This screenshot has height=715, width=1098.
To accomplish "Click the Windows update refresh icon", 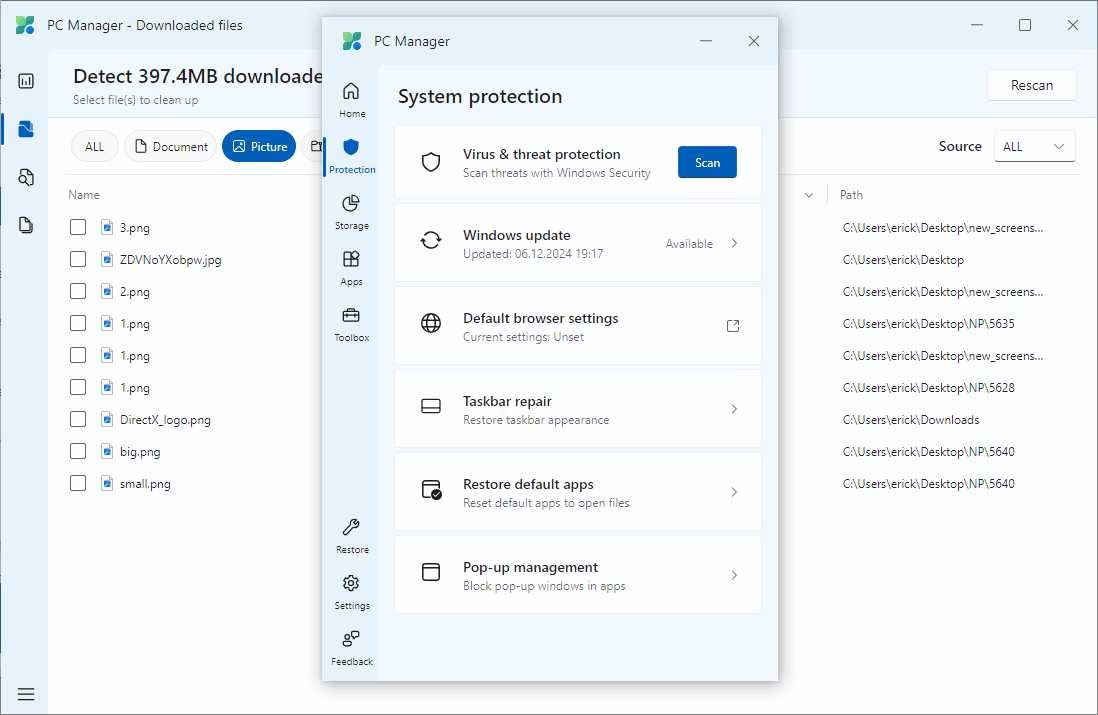I will coord(431,240).
